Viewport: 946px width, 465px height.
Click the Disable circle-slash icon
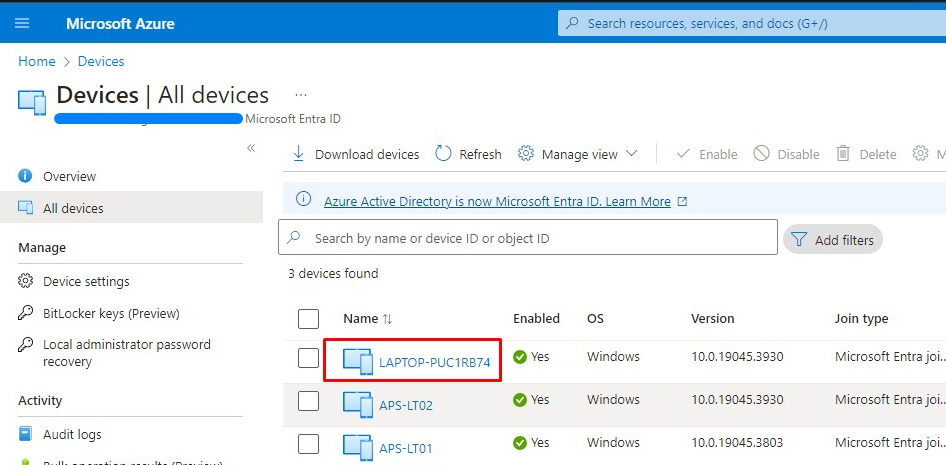click(x=761, y=154)
